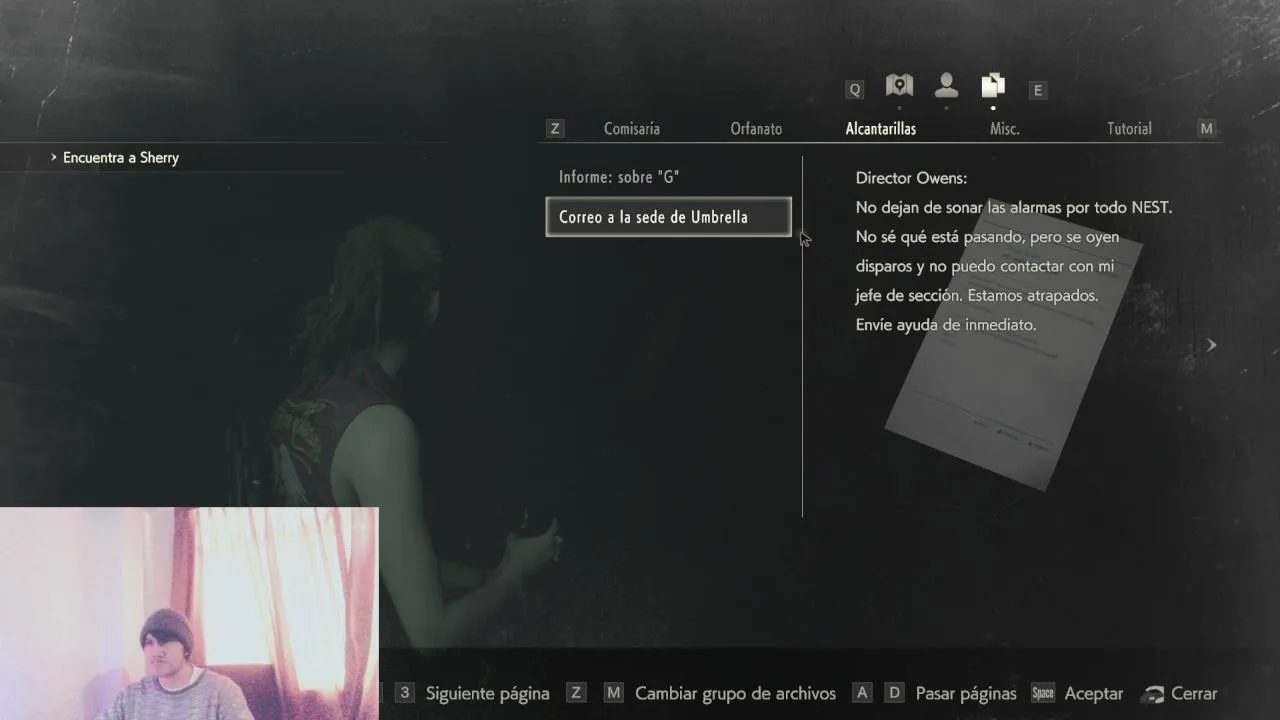Open the map screen icon
Screen dimensions: 1280x720
[899, 86]
